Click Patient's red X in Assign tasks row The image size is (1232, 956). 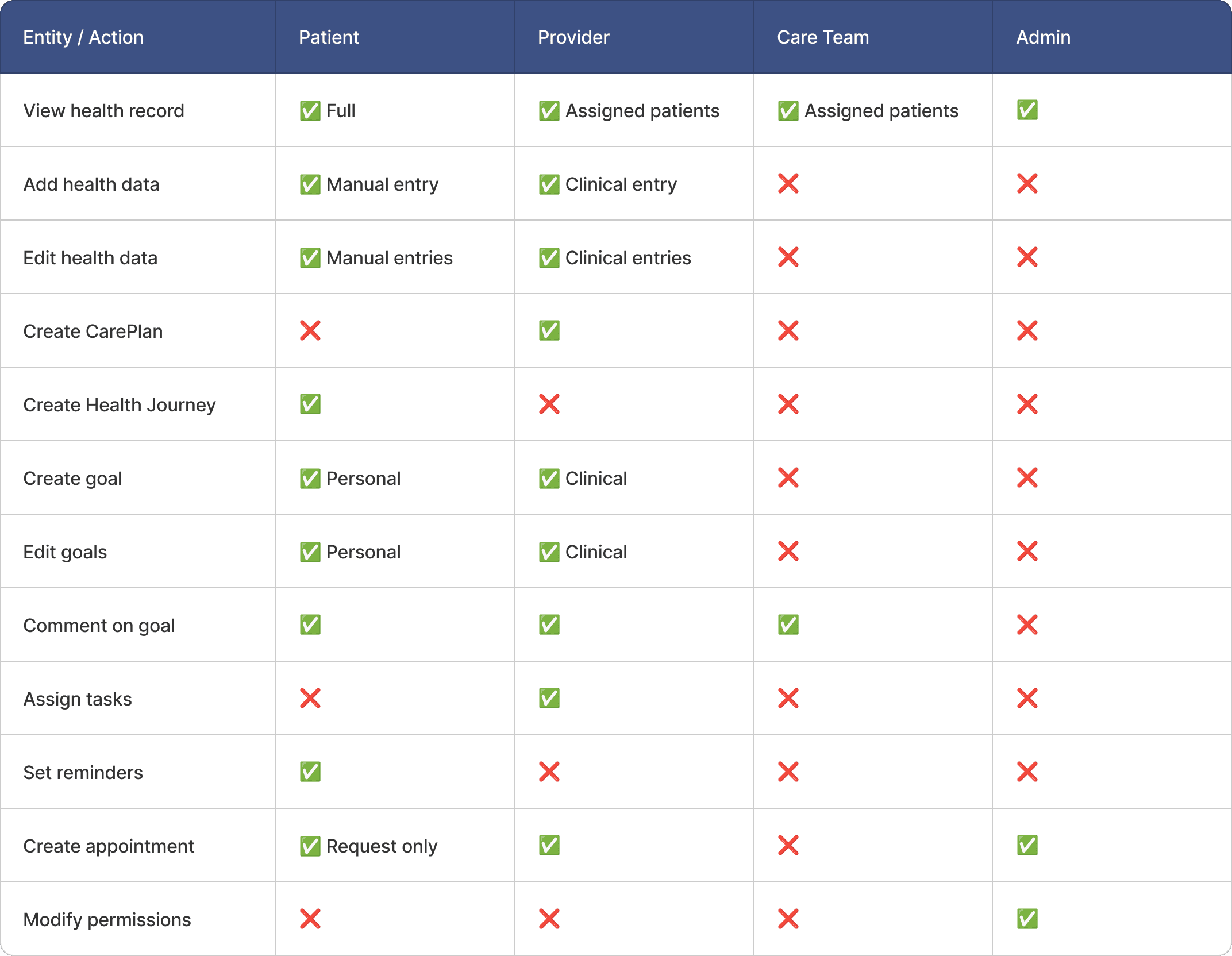pos(310,698)
